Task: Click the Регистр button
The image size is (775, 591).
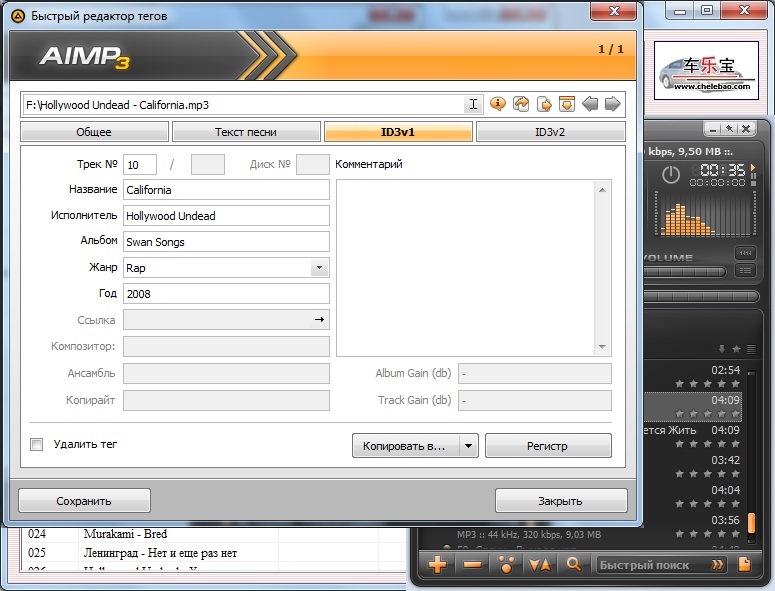Action: click(548, 446)
